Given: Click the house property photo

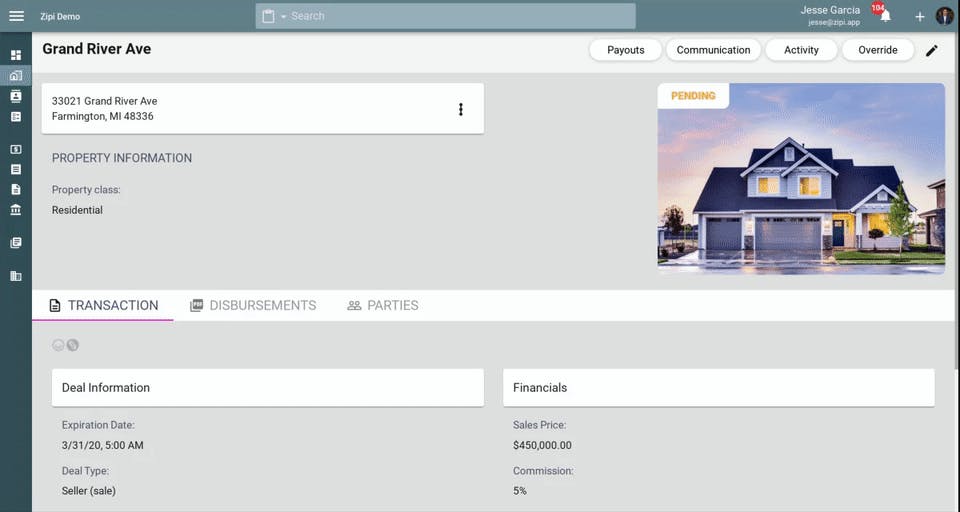Looking at the screenshot, I should click(x=801, y=178).
